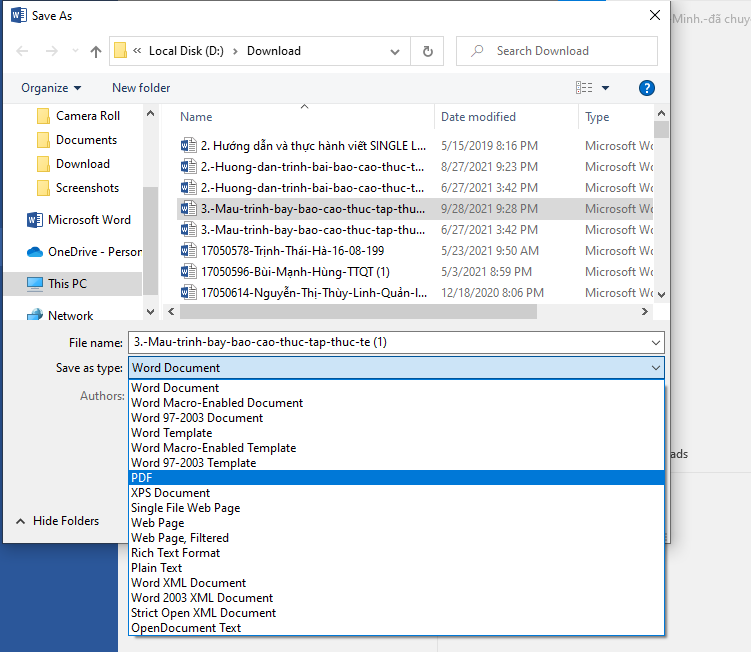This screenshot has height=652, width=751.
Task: Choose Word Template type
Action: point(397,433)
